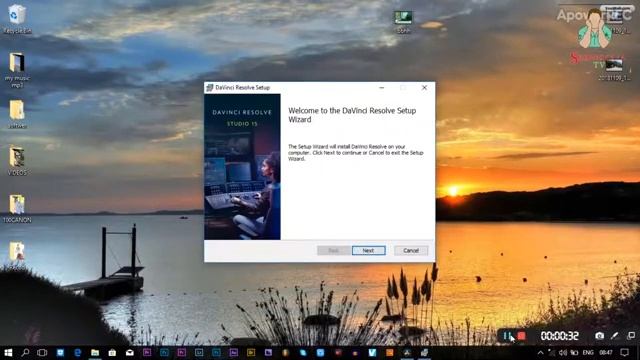The image size is (640, 360).
Task: Close the DaVinci Resolve Setup window
Action: [x=424, y=87]
